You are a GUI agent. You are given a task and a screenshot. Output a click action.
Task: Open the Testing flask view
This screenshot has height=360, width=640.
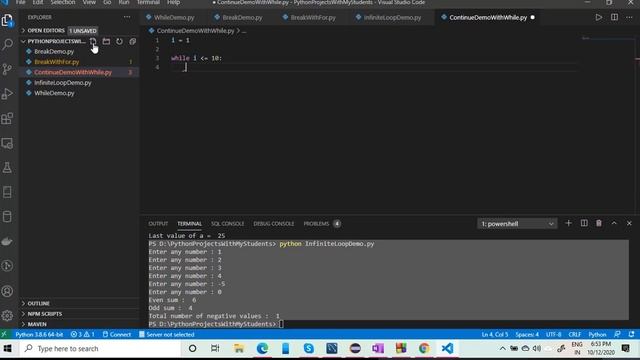(7, 168)
